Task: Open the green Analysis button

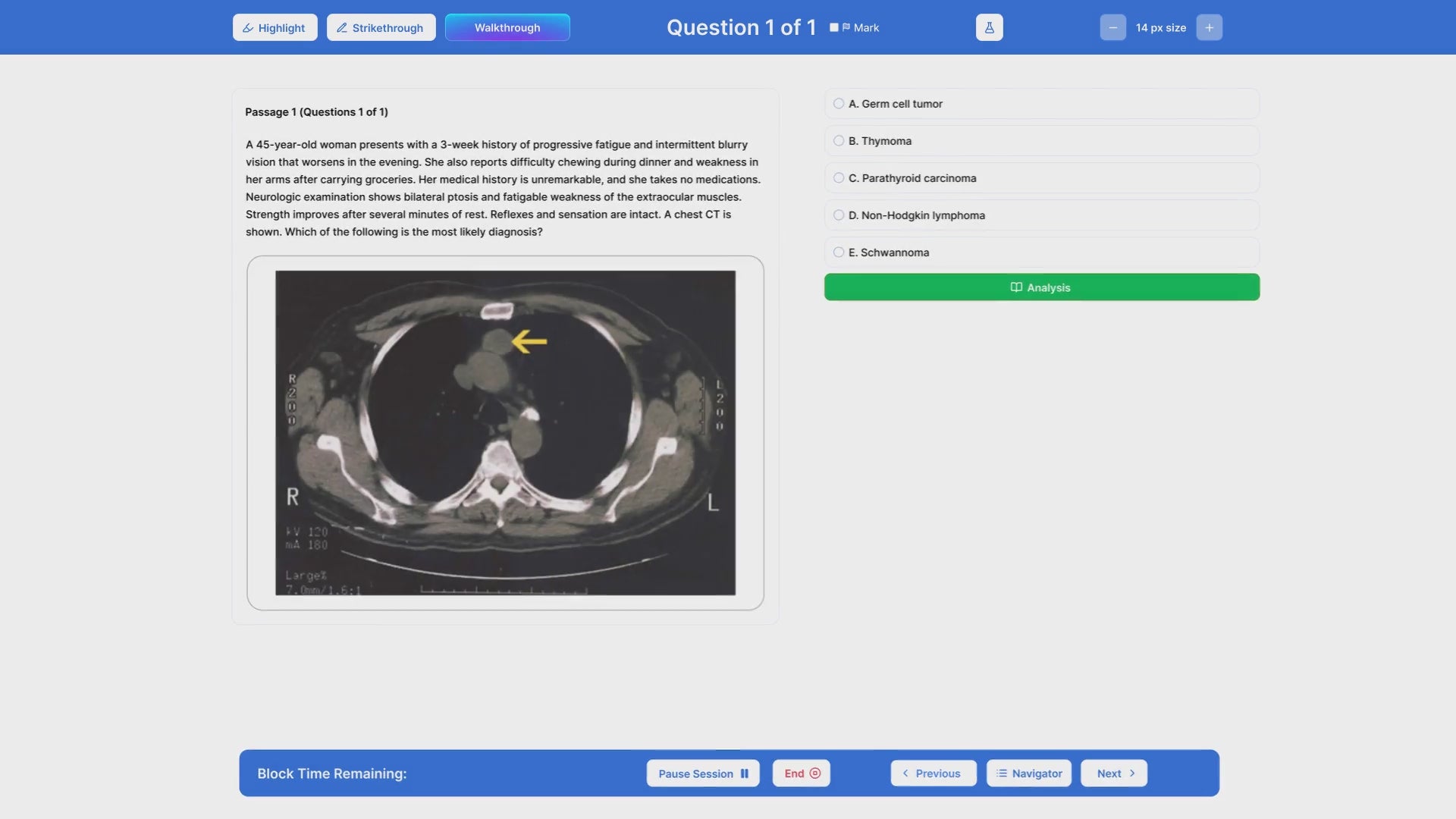Action: click(1041, 287)
